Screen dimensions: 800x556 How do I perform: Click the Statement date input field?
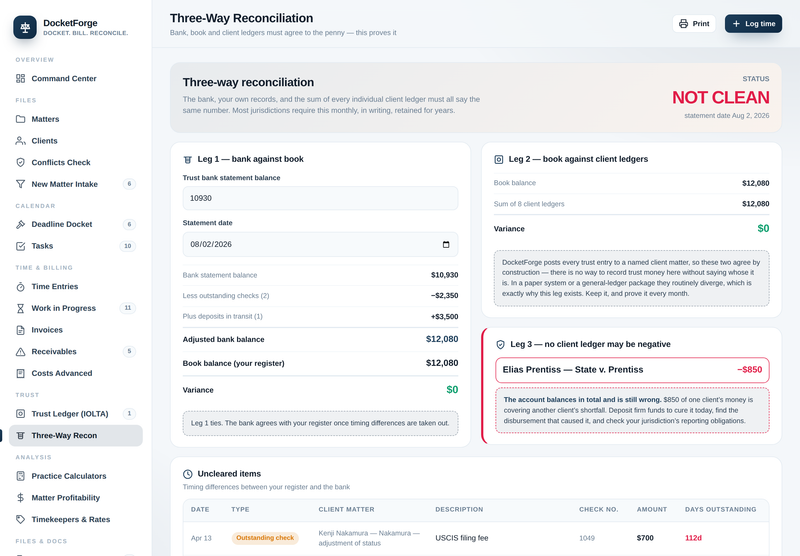[x=320, y=245]
